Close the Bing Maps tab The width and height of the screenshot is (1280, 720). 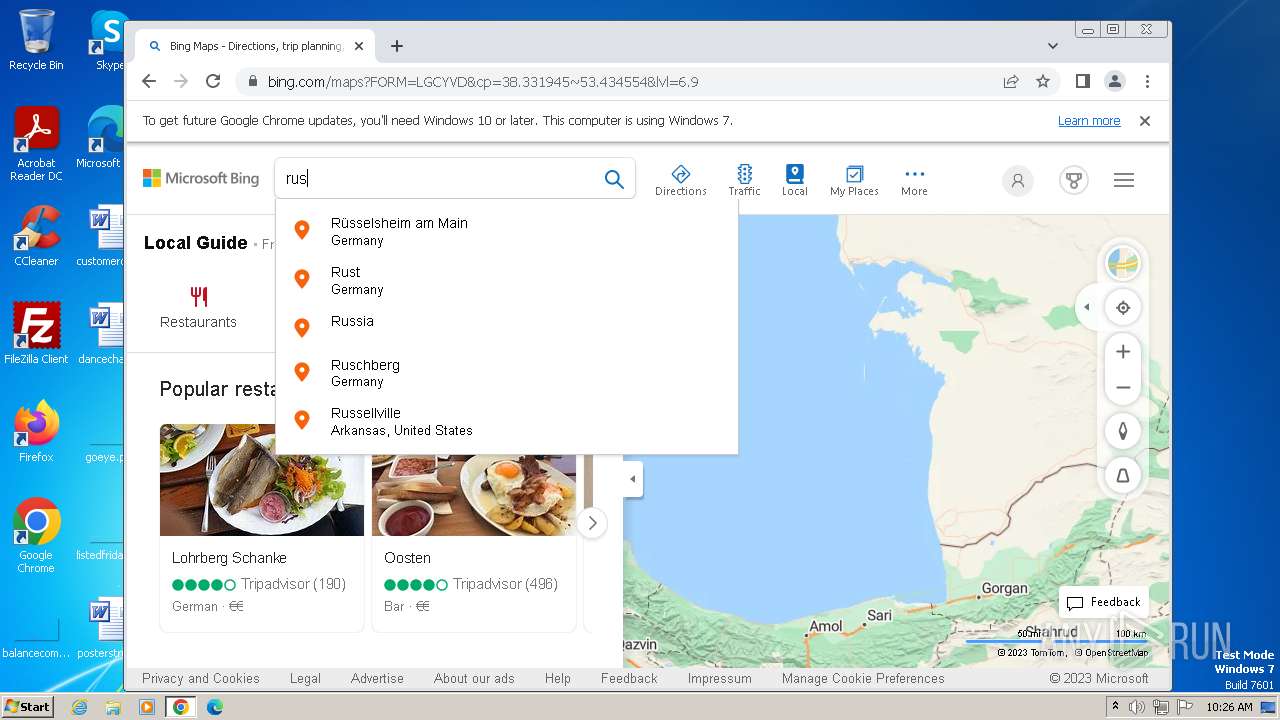[359, 46]
